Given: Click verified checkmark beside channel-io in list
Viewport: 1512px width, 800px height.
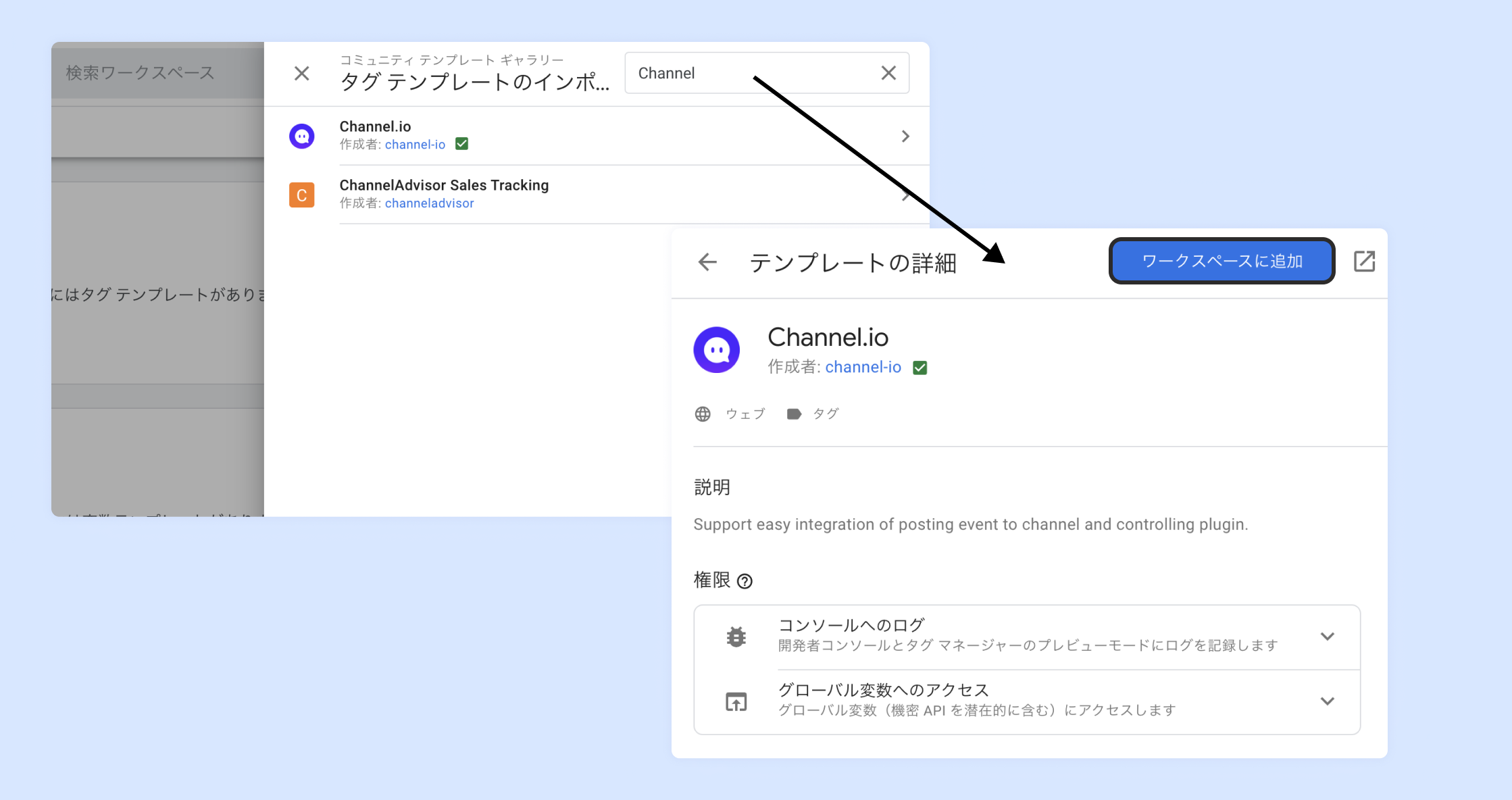Looking at the screenshot, I should [x=461, y=144].
